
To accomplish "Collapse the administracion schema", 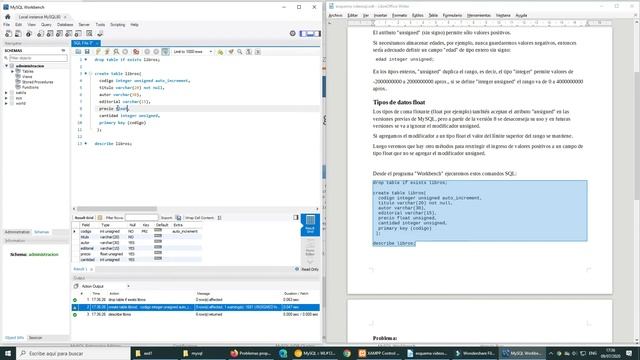I will (7, 66).
